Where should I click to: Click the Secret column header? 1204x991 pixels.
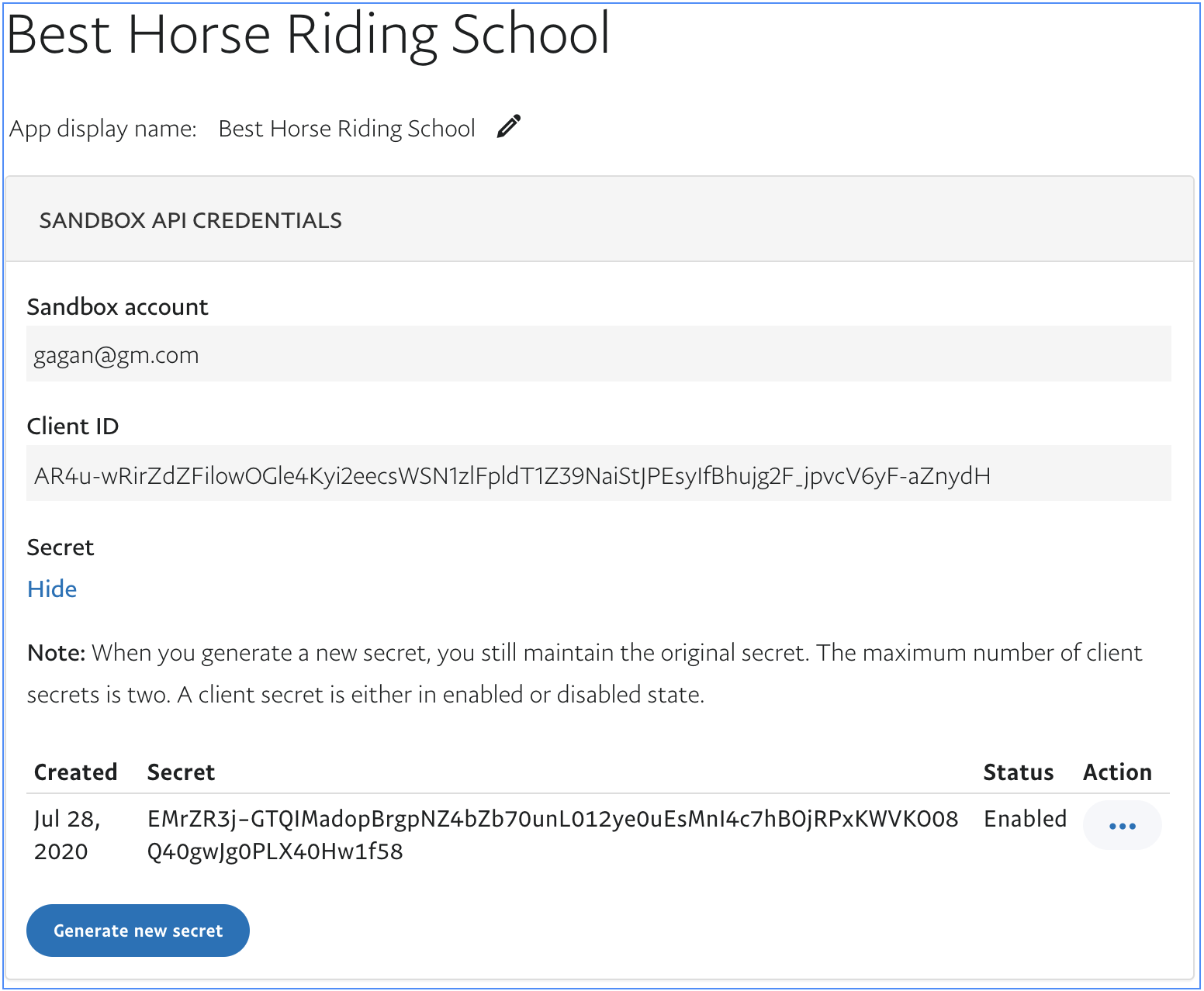tap(181, 772)
